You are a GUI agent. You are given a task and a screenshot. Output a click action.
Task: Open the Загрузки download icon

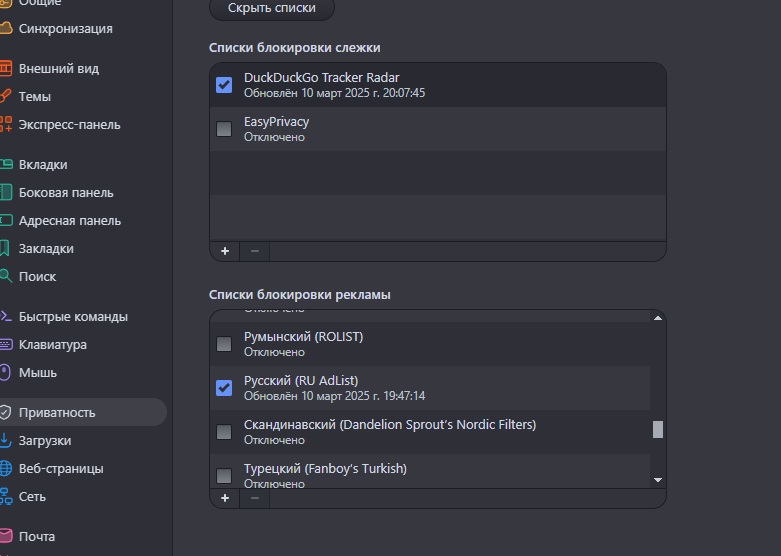click(5, 440)
